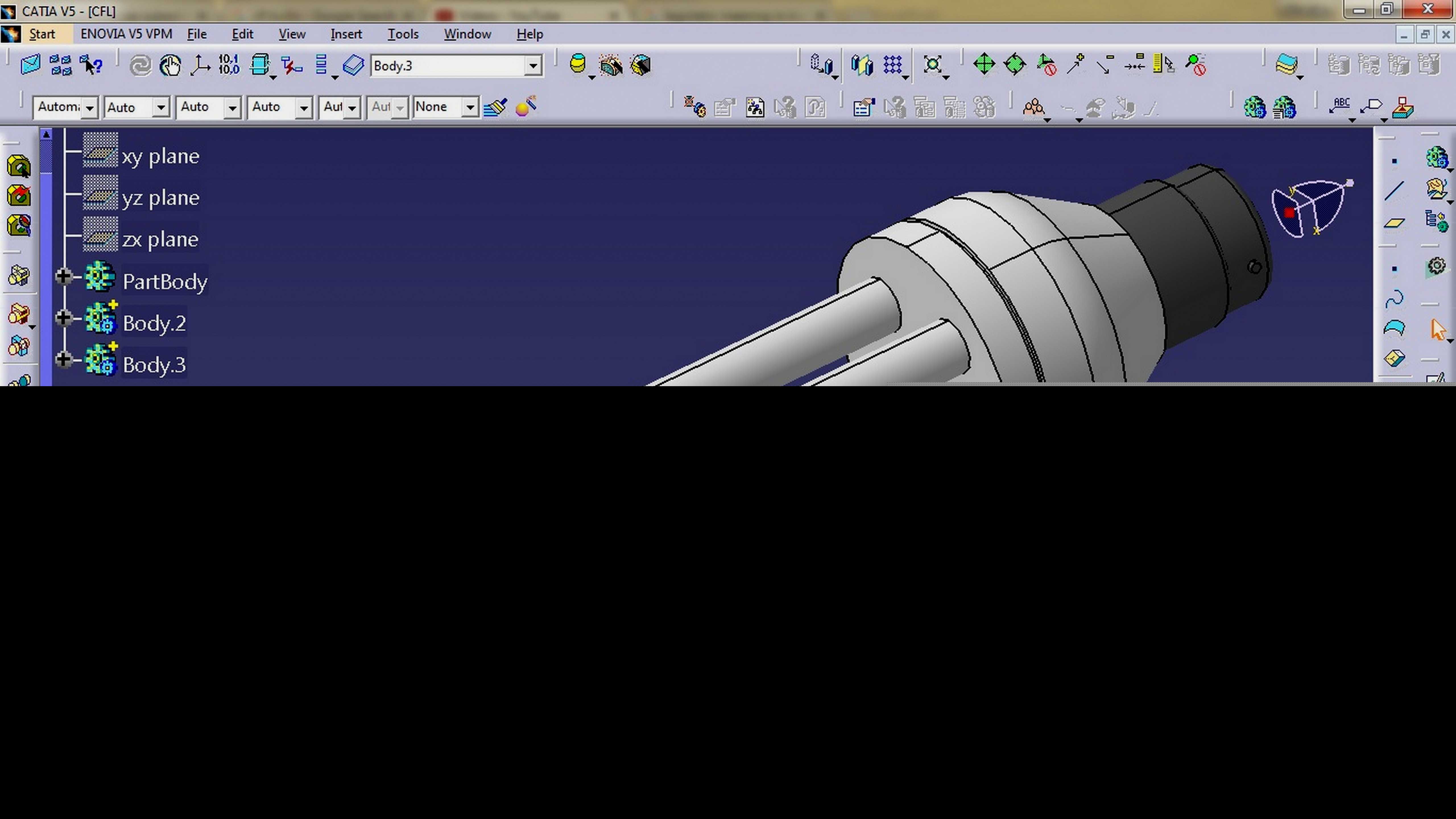Select the Spline curve tool in right toolbar
This screenshot has width=1456, height=819.
(x=1394, y=298)
